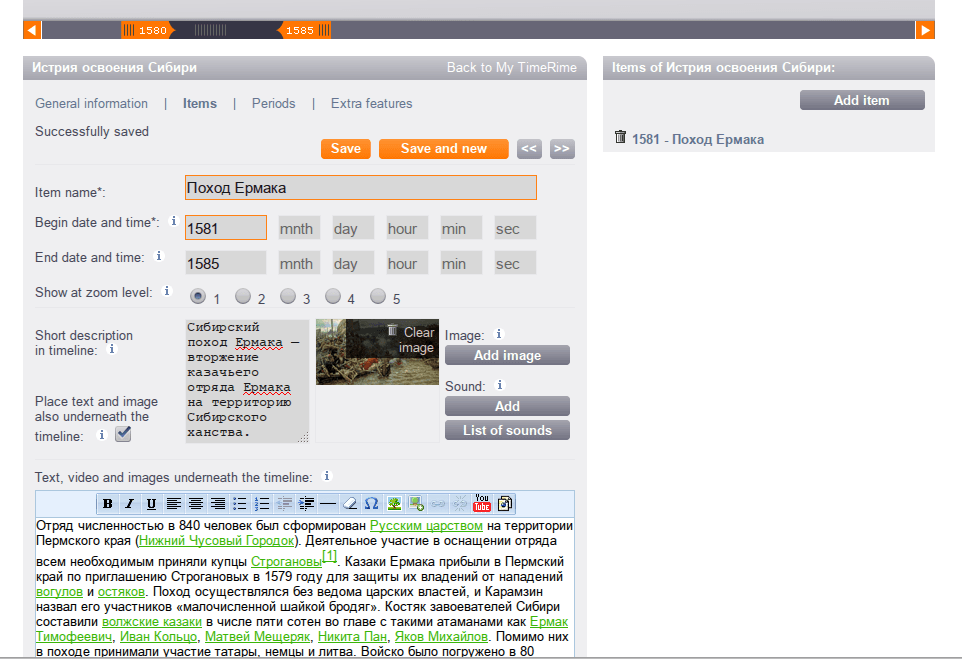The height and width of the screenshot is (659, 962).
Task: Select zoom level 5 radio button
Action: click(378, 296)
